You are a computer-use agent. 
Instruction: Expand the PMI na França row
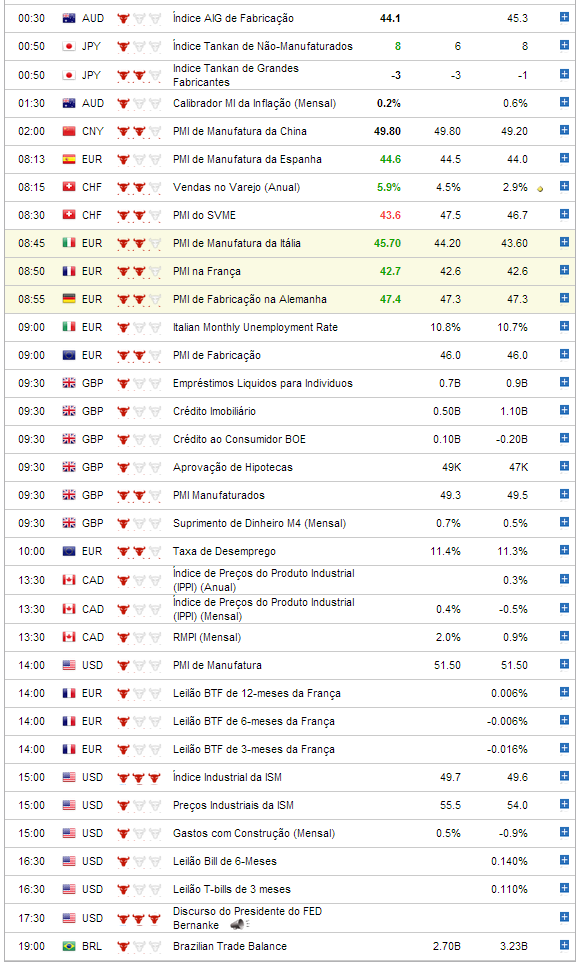(564, 270)
